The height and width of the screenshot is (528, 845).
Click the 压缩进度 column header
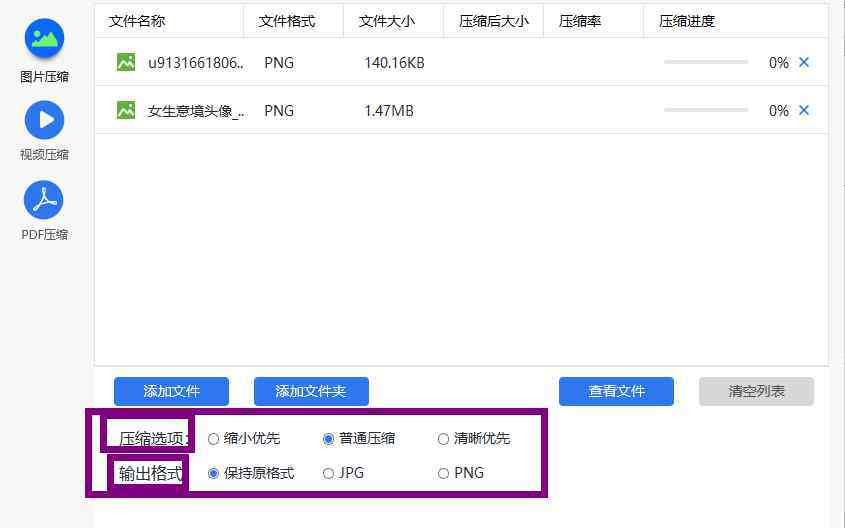[687, 21]
